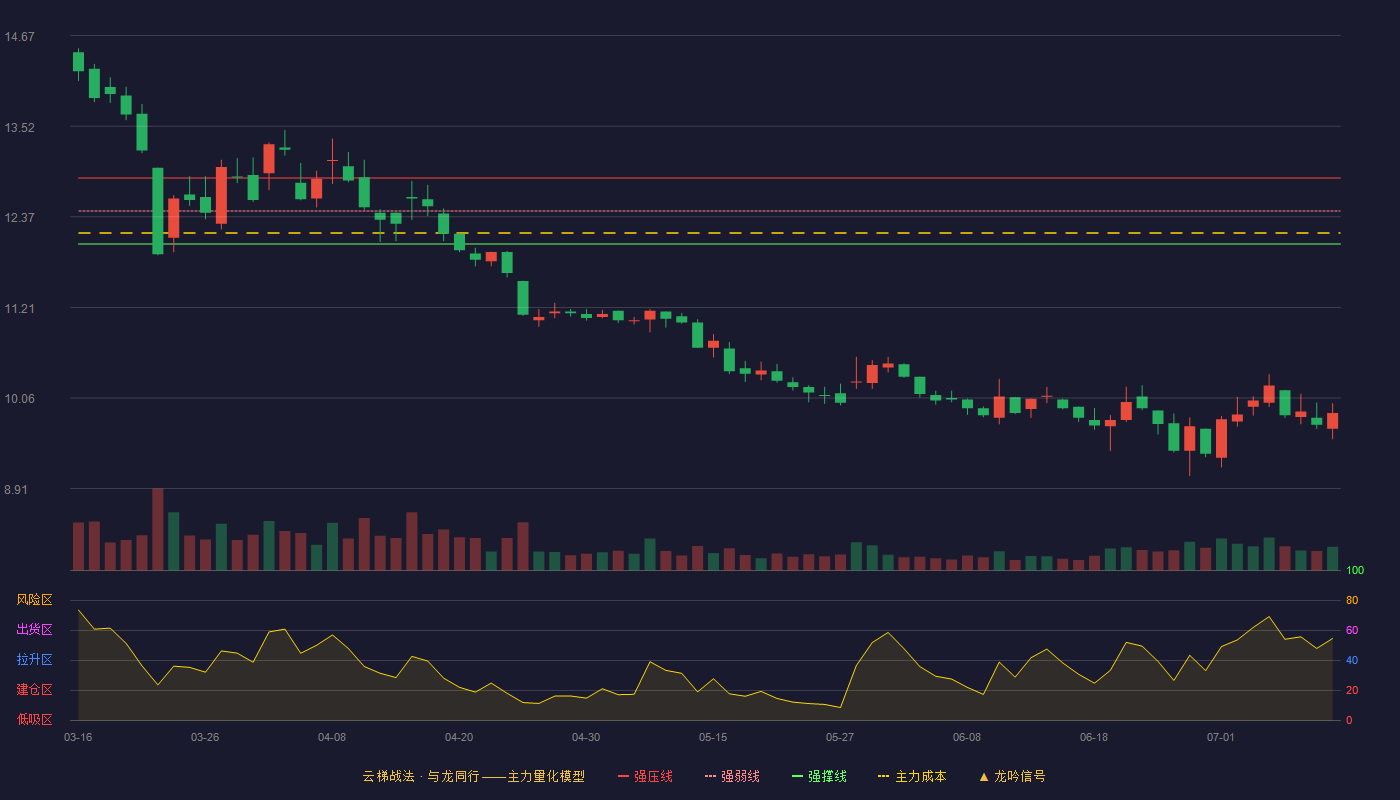Click the 低吸区 zone label
Viewport: 1400px width, 800px height.
click(34, 719)
